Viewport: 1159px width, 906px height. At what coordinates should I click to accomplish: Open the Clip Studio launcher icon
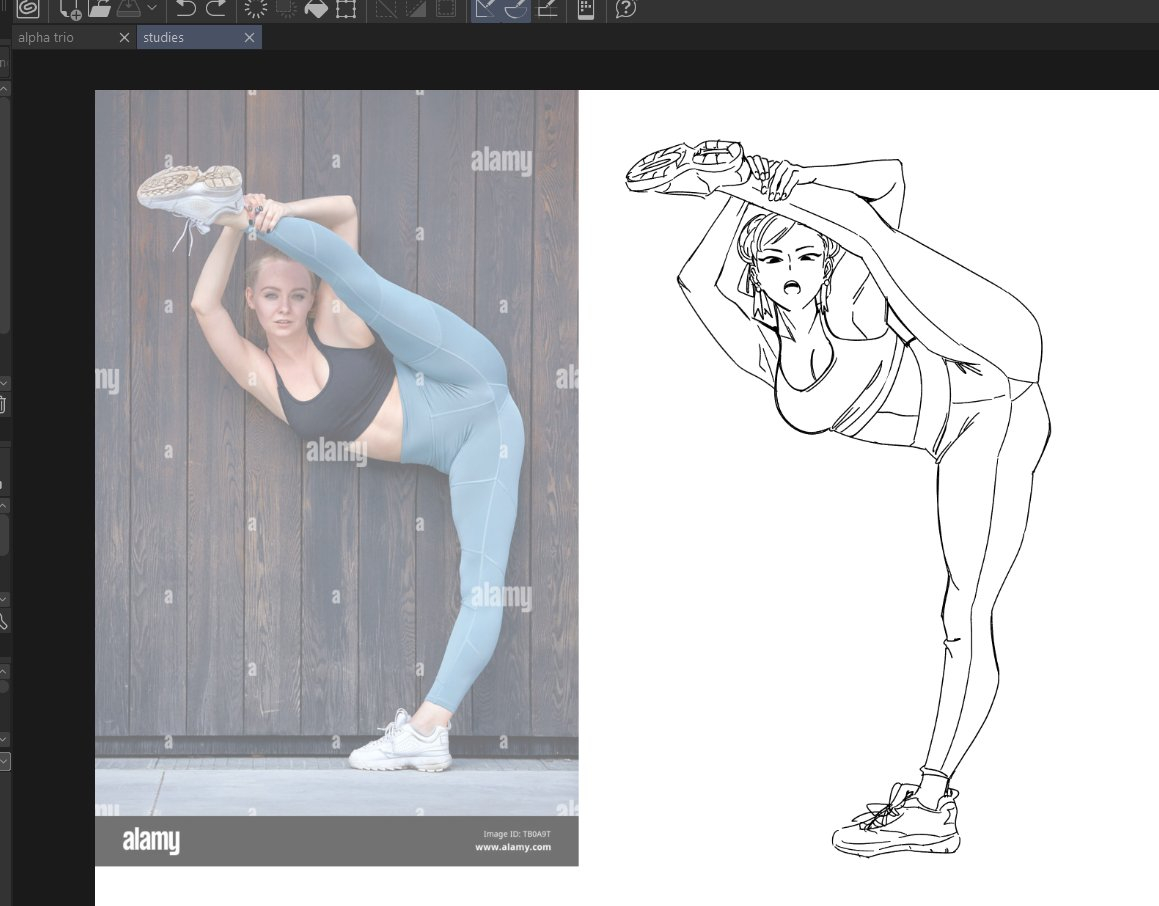point(27,9)
